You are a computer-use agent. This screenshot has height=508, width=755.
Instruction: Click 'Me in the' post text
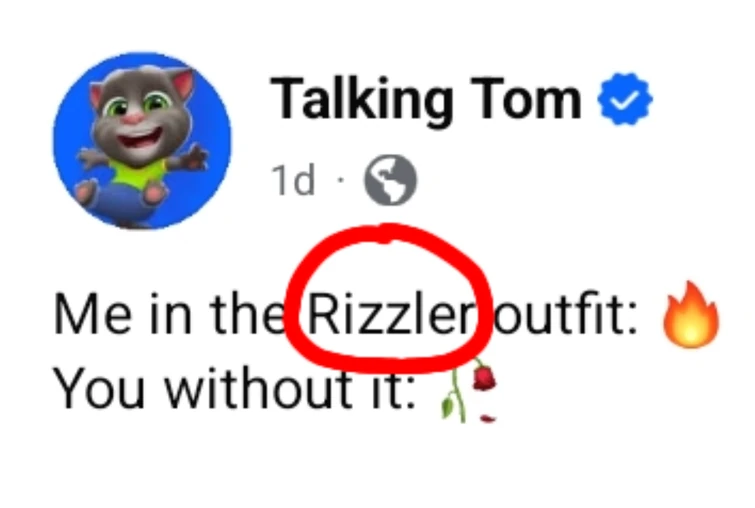pyautogui.click(x=165, y=319)
